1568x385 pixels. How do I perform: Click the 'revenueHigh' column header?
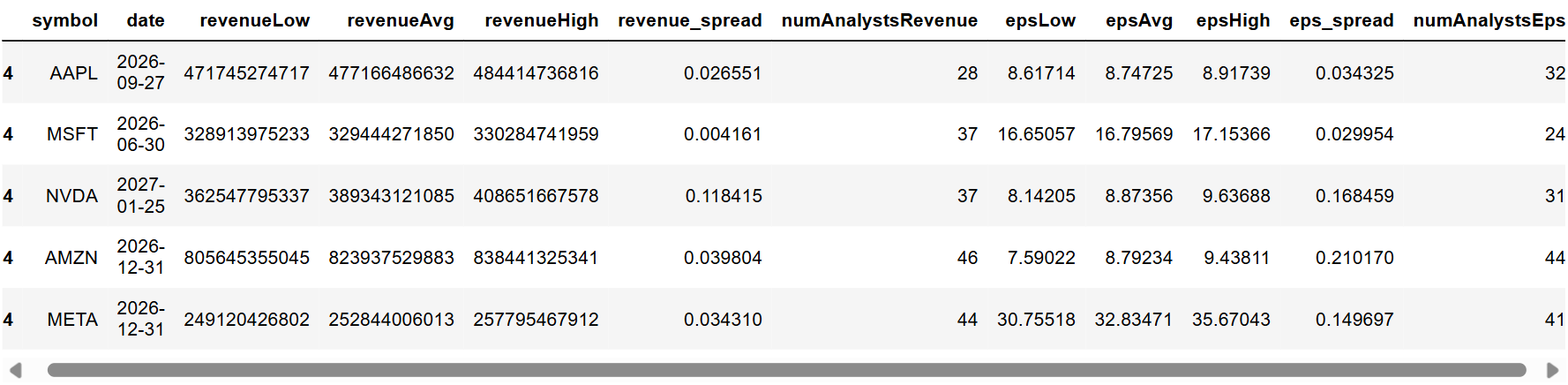[x=542, y=20]
